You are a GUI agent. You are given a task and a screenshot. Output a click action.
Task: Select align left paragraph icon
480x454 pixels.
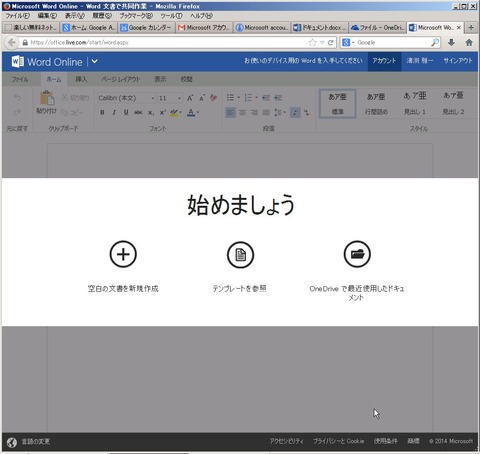coord(230,113)
